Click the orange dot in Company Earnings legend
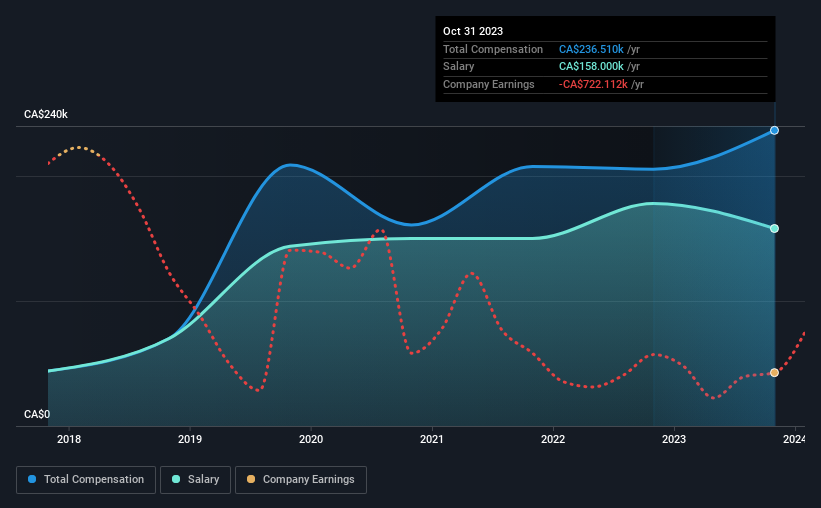 point(251,479)
